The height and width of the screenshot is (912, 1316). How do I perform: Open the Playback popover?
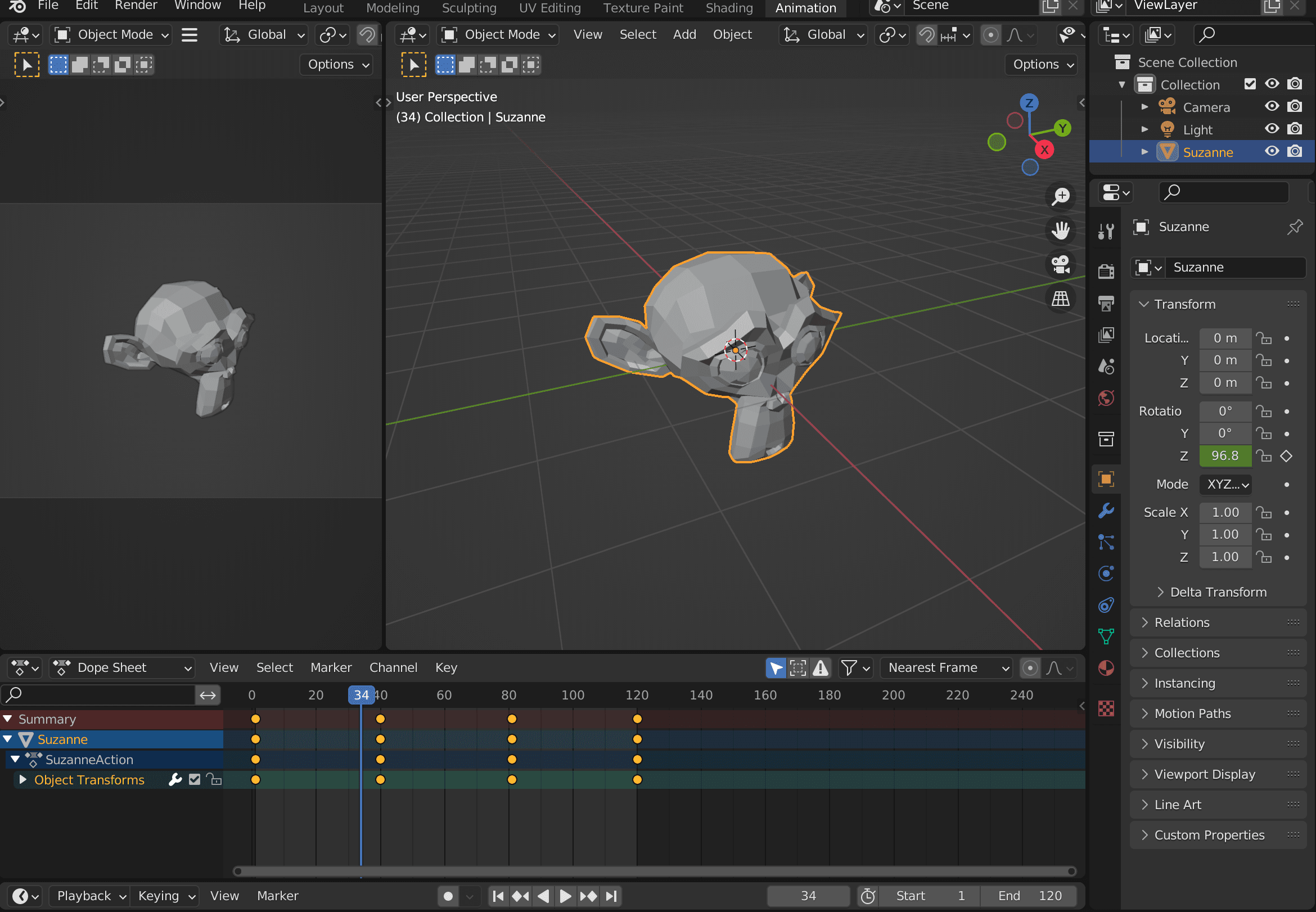90,896
